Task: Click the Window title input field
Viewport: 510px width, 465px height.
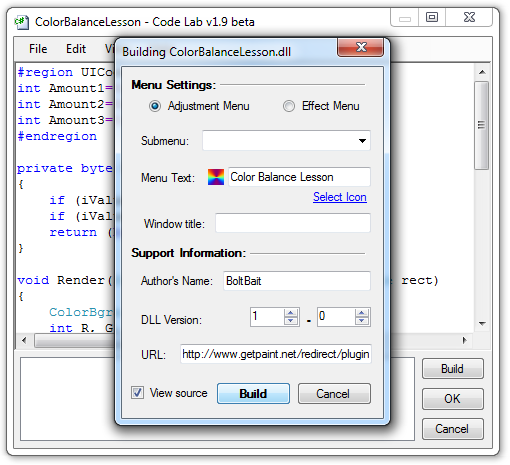Action: (x=293, y=223)
